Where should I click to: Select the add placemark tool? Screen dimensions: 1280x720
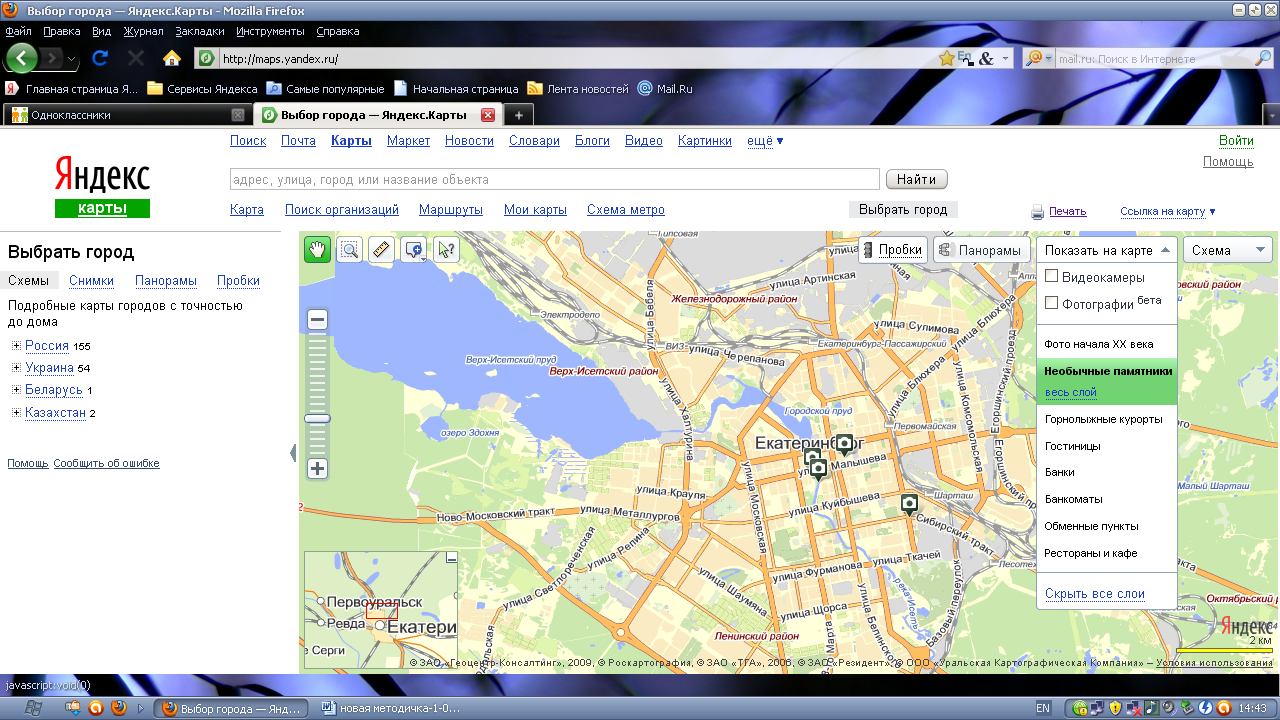pos(413,249)
